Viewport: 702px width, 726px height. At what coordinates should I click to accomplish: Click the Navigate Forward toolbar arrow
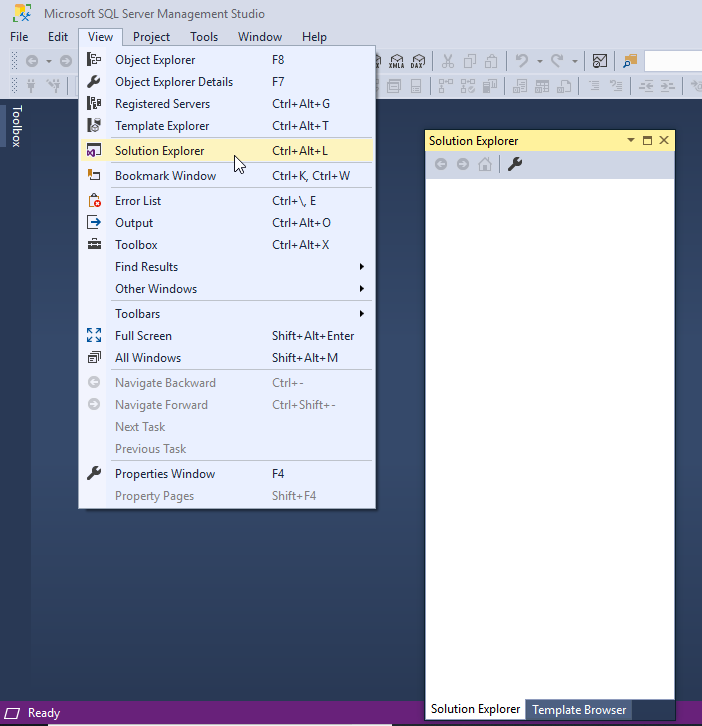point(66,61)
